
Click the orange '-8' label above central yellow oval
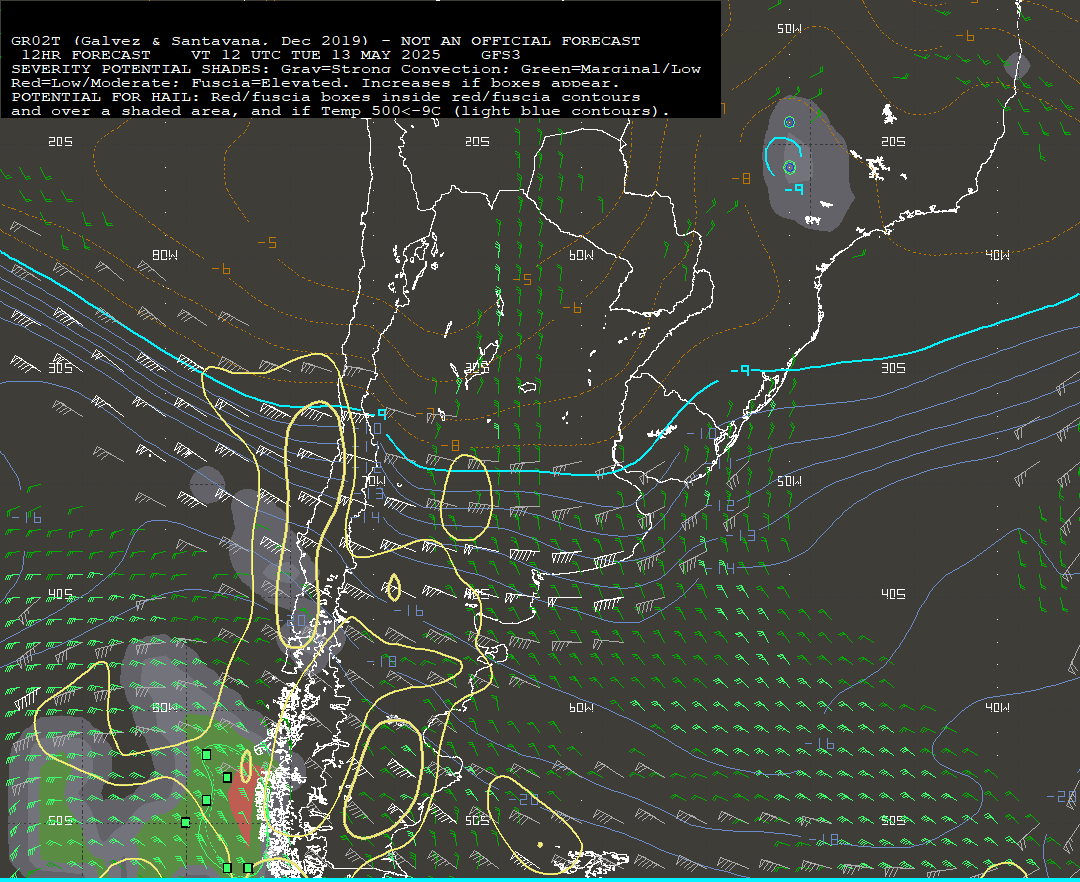coord(450,445)
